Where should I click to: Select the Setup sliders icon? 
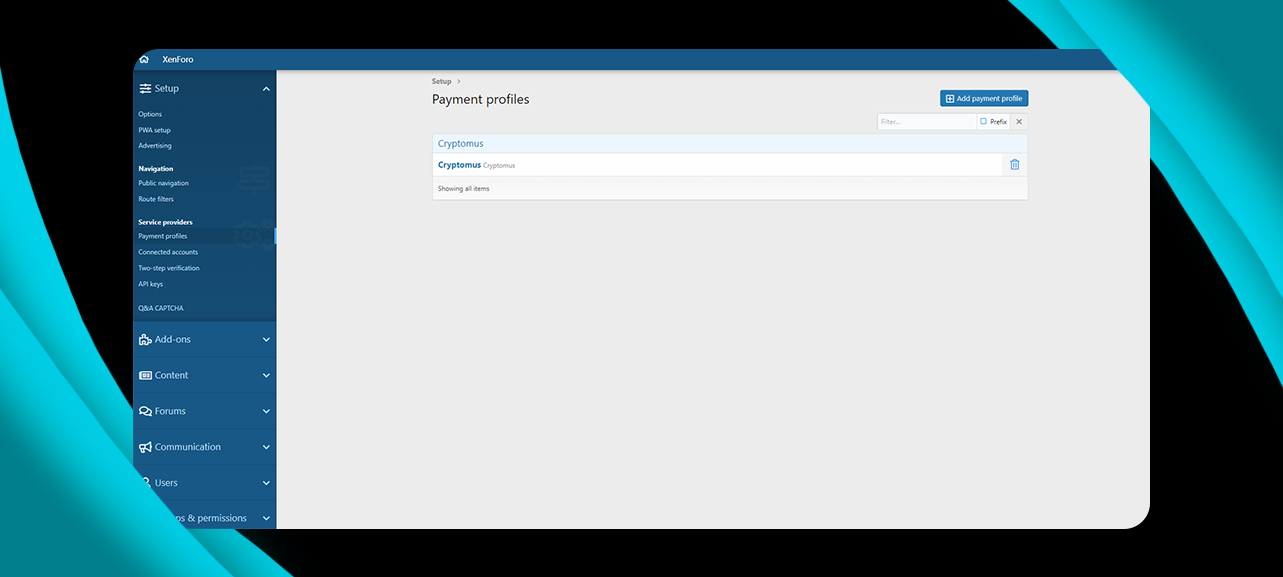145,89
